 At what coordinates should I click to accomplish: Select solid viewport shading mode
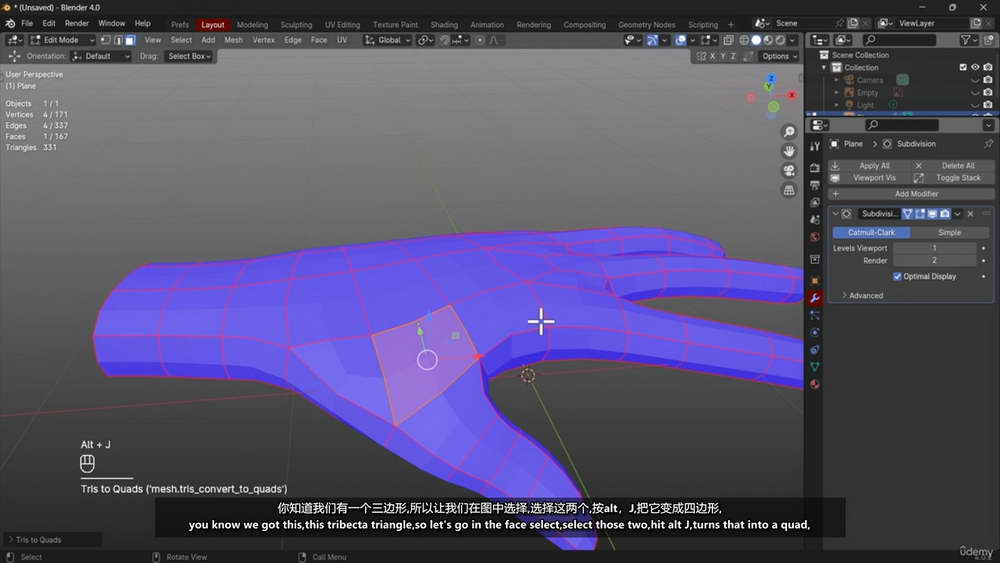click(756, 40)
